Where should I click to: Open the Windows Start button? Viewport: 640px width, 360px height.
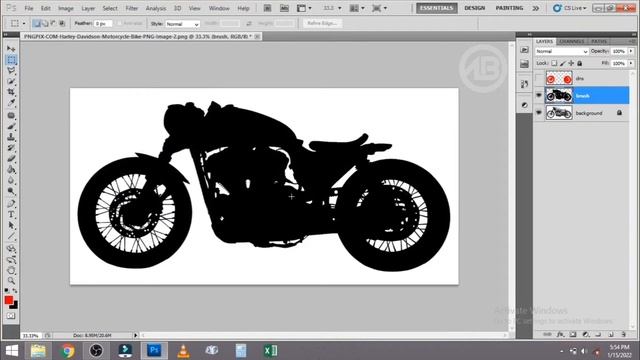point(12,351)
